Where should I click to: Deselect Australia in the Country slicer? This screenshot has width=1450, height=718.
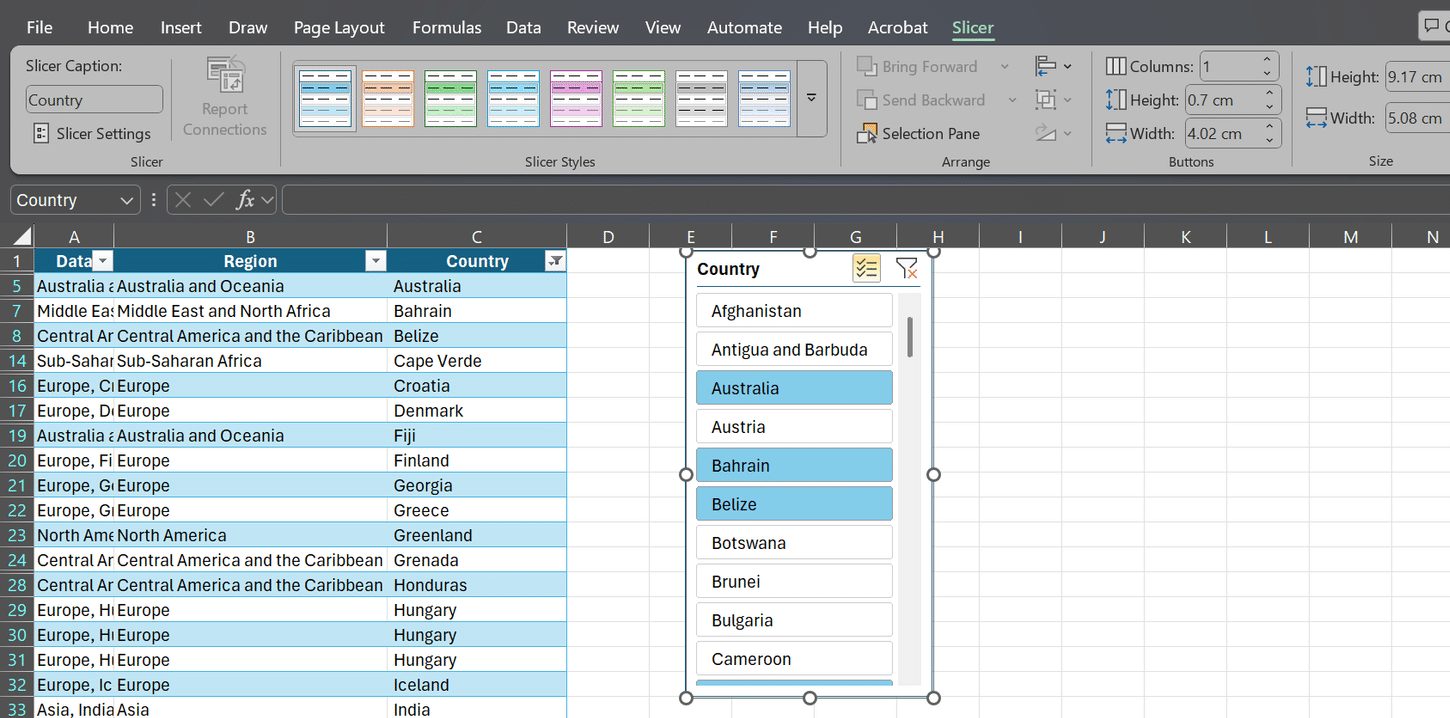[793, 387]
